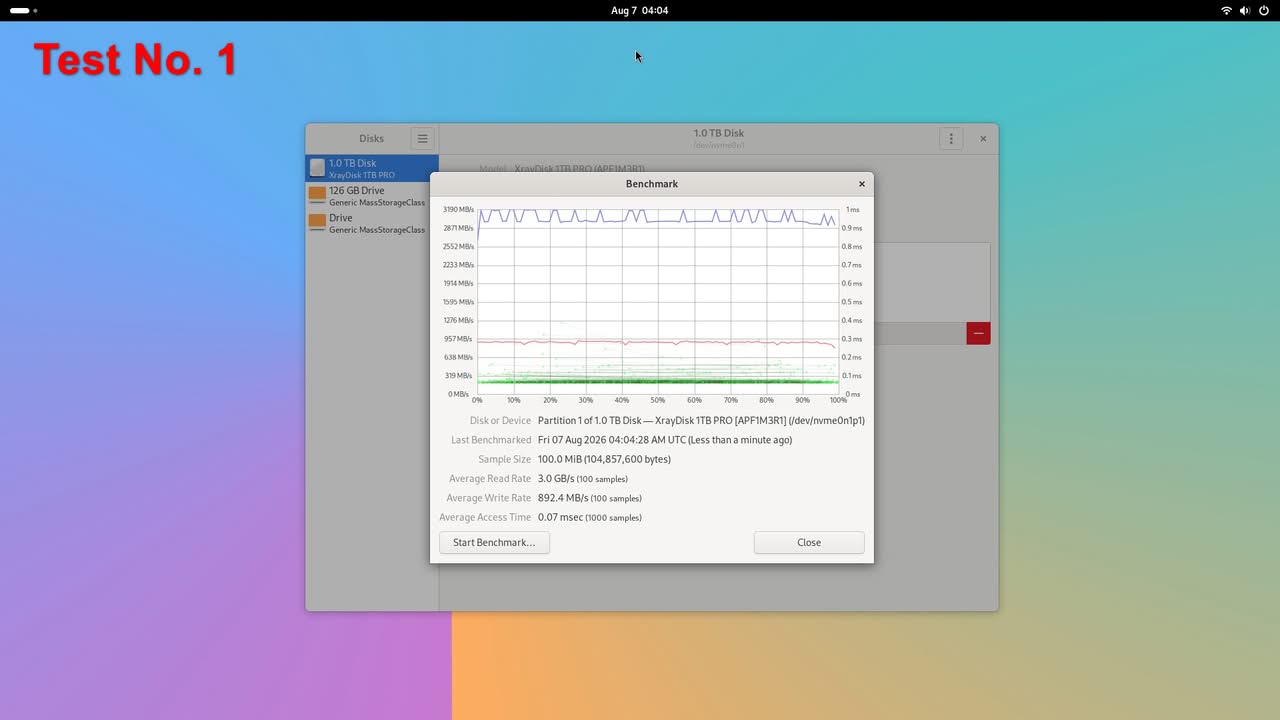Click the Average Read Rate label
The width and height of the screenshot is (1280, 720).
coord(490,479)
